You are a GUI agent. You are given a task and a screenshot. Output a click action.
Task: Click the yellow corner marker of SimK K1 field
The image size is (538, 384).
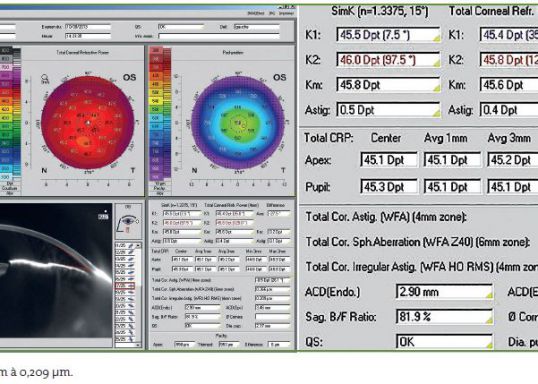click(x=436, y=38)
